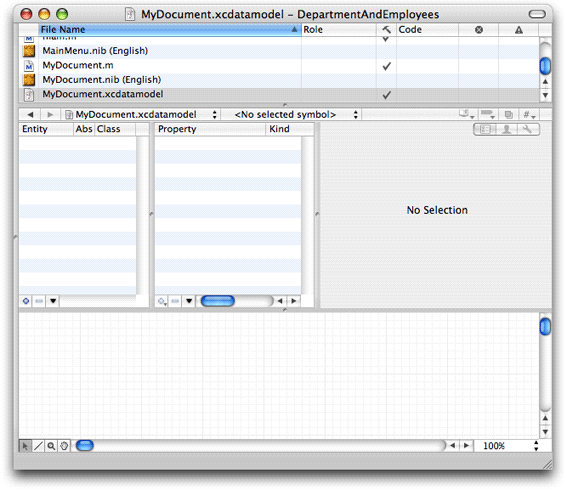Click the Entity column header

point(46,129)
